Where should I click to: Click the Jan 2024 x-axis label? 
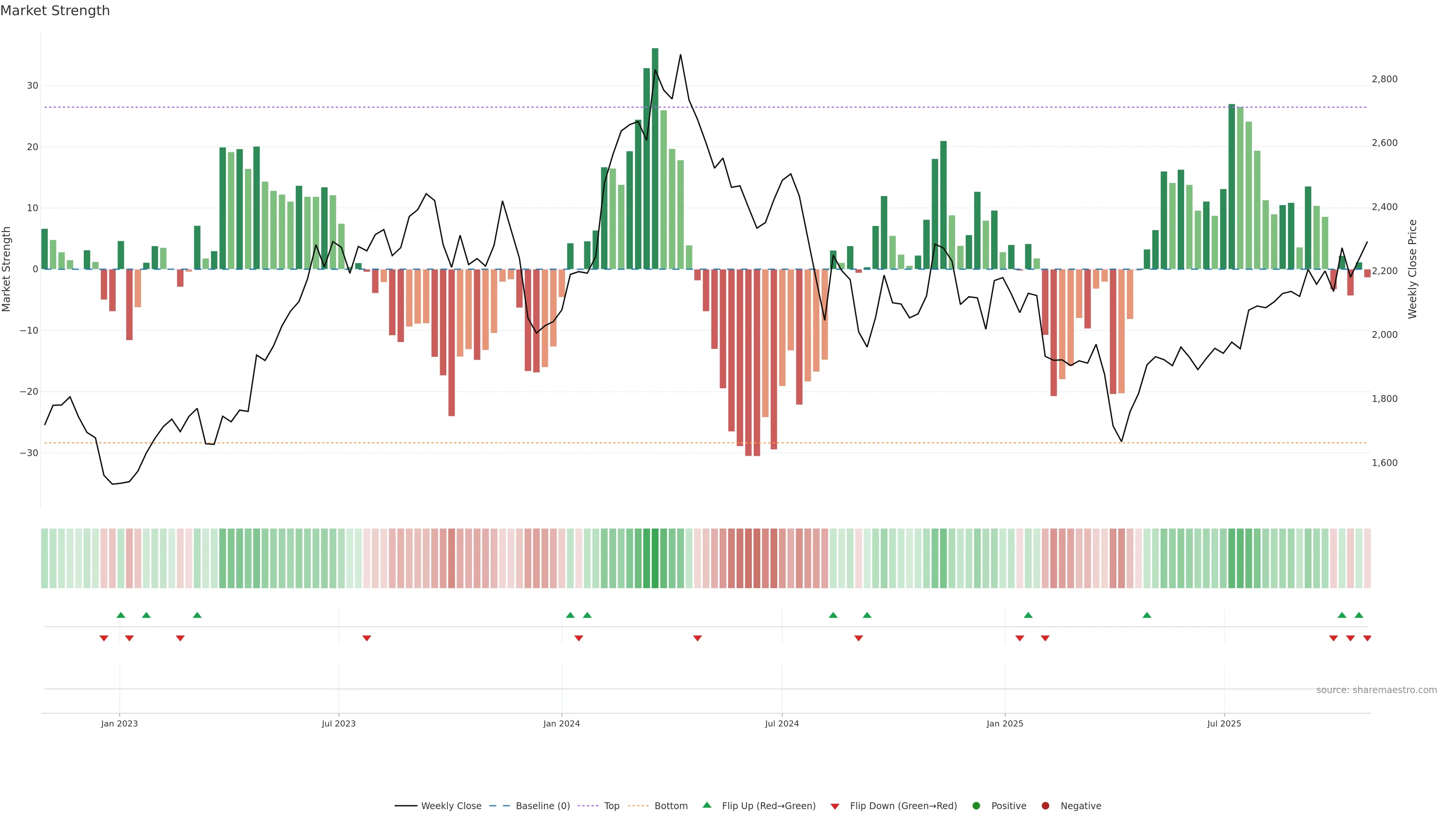click(561, 723)
